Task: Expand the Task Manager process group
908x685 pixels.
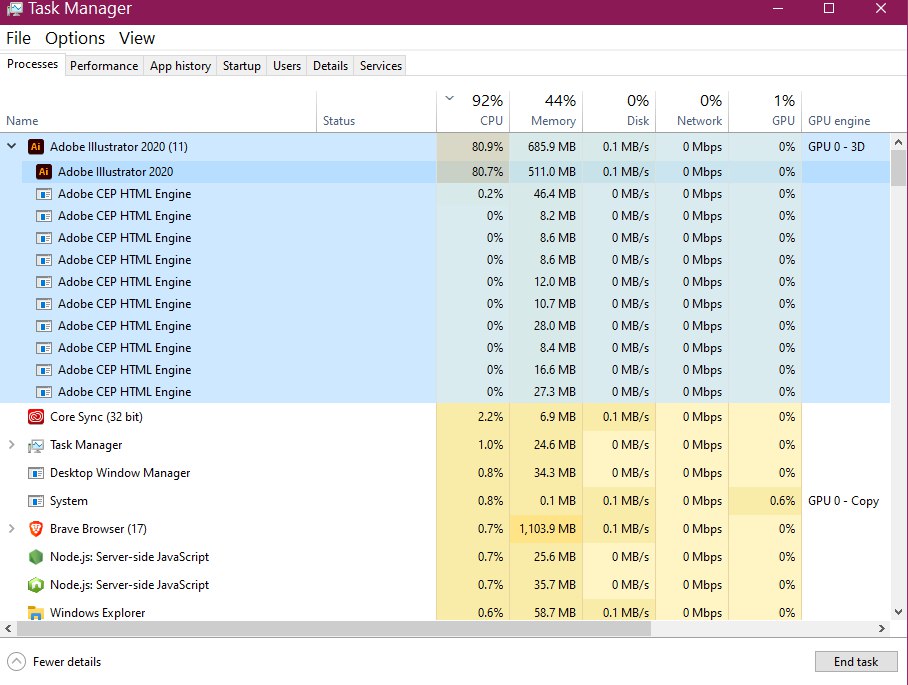Action: click(12, 445)
